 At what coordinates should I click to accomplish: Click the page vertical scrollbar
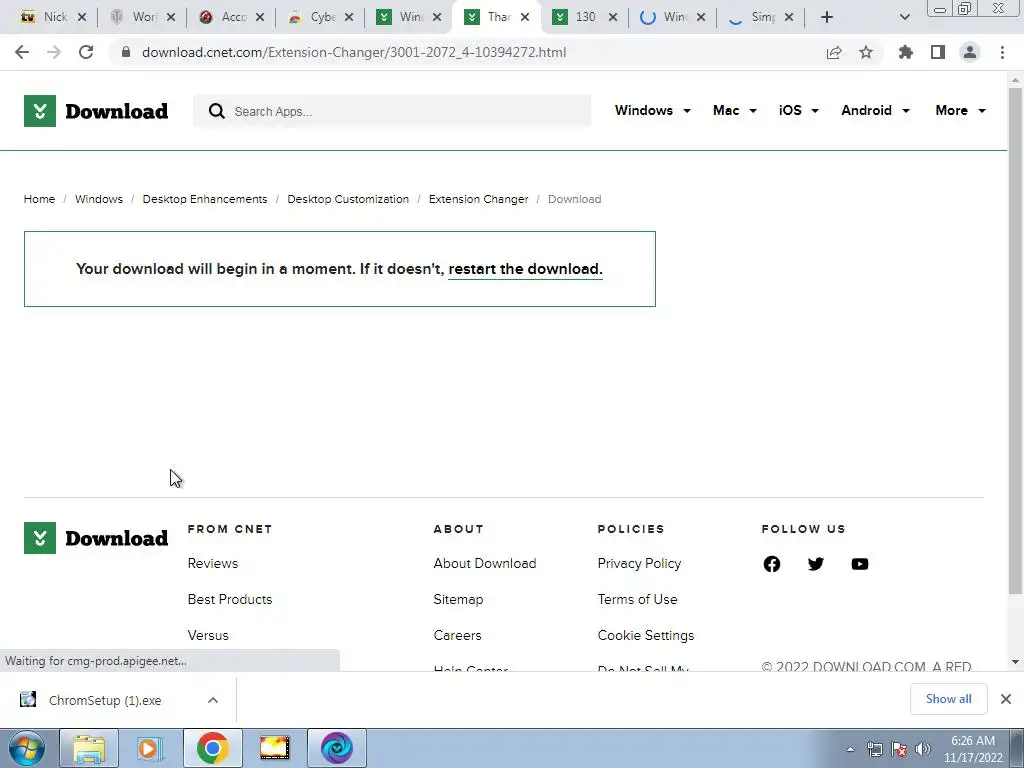click(x=1015, y=340)
